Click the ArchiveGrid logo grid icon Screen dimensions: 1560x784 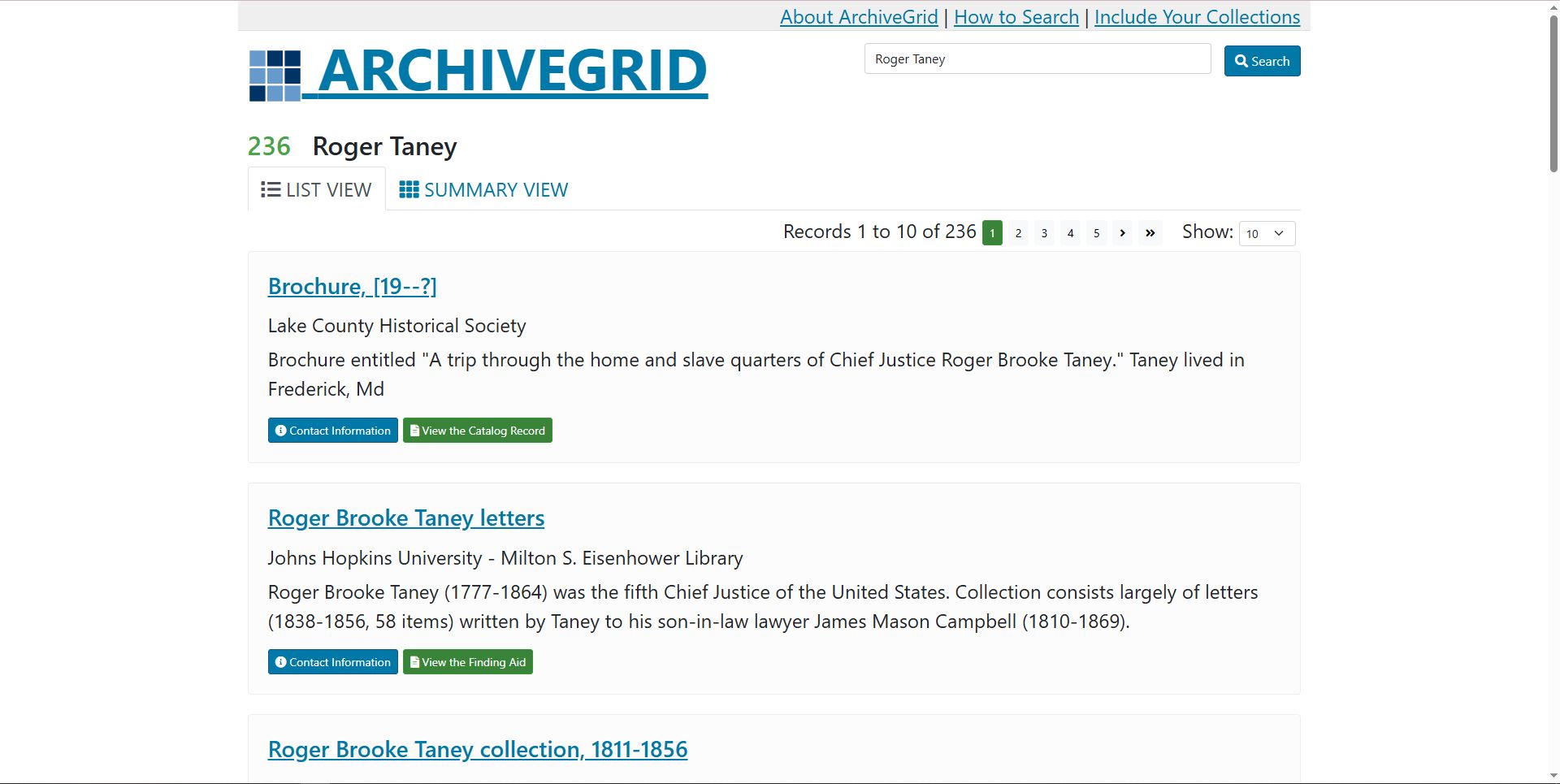275,76
